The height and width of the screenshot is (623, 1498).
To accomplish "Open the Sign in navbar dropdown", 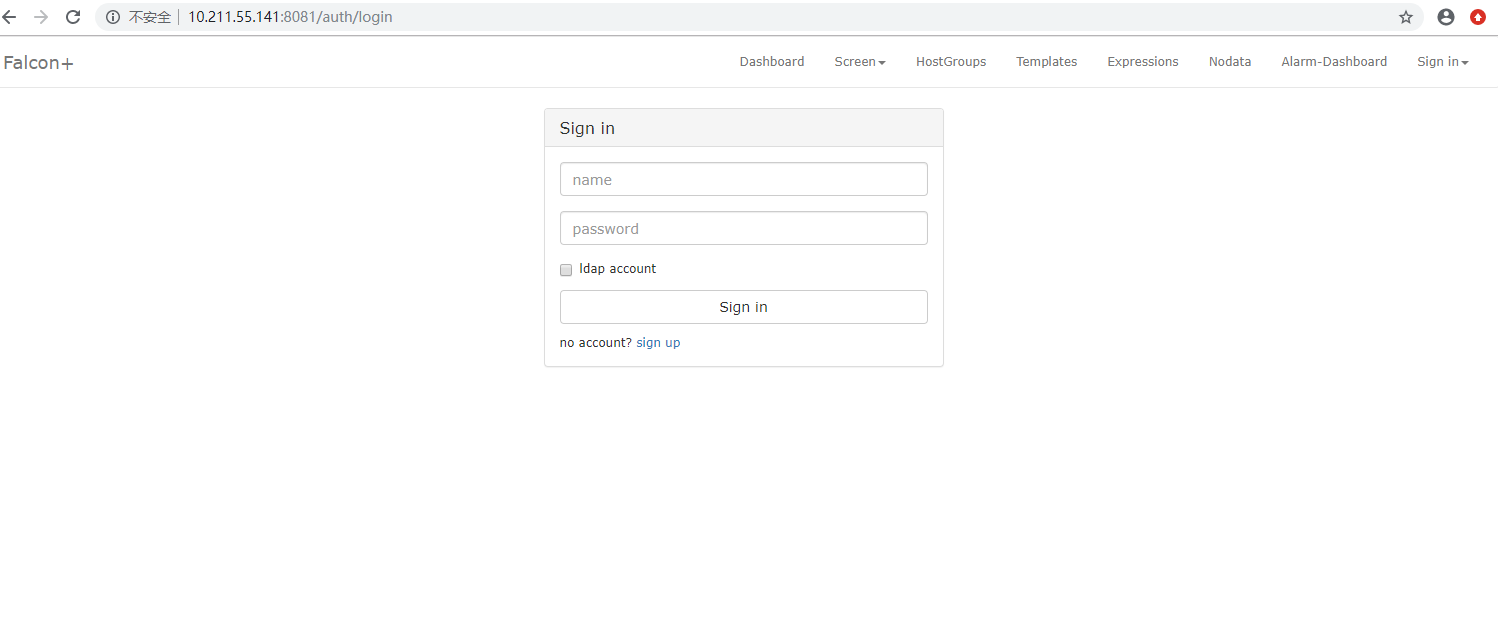I will pos(1442,62).
